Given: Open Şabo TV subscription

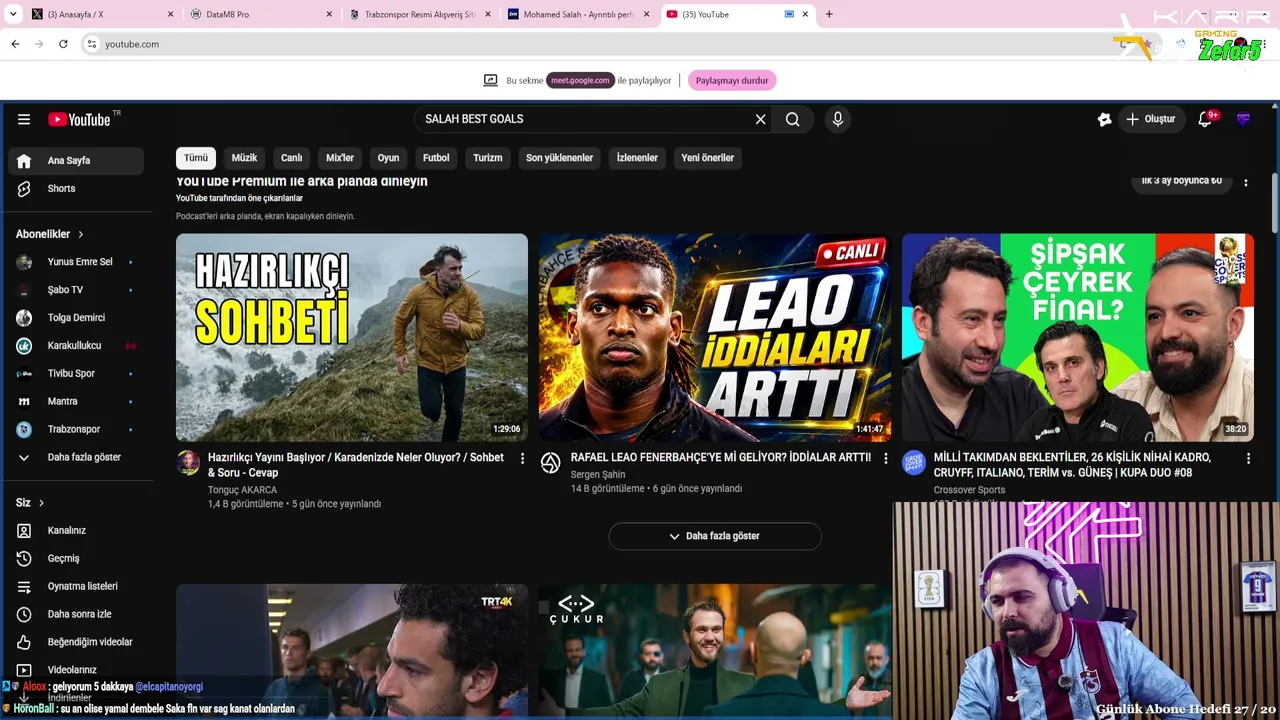Looking at the screenshot, I should coord(76,290).
